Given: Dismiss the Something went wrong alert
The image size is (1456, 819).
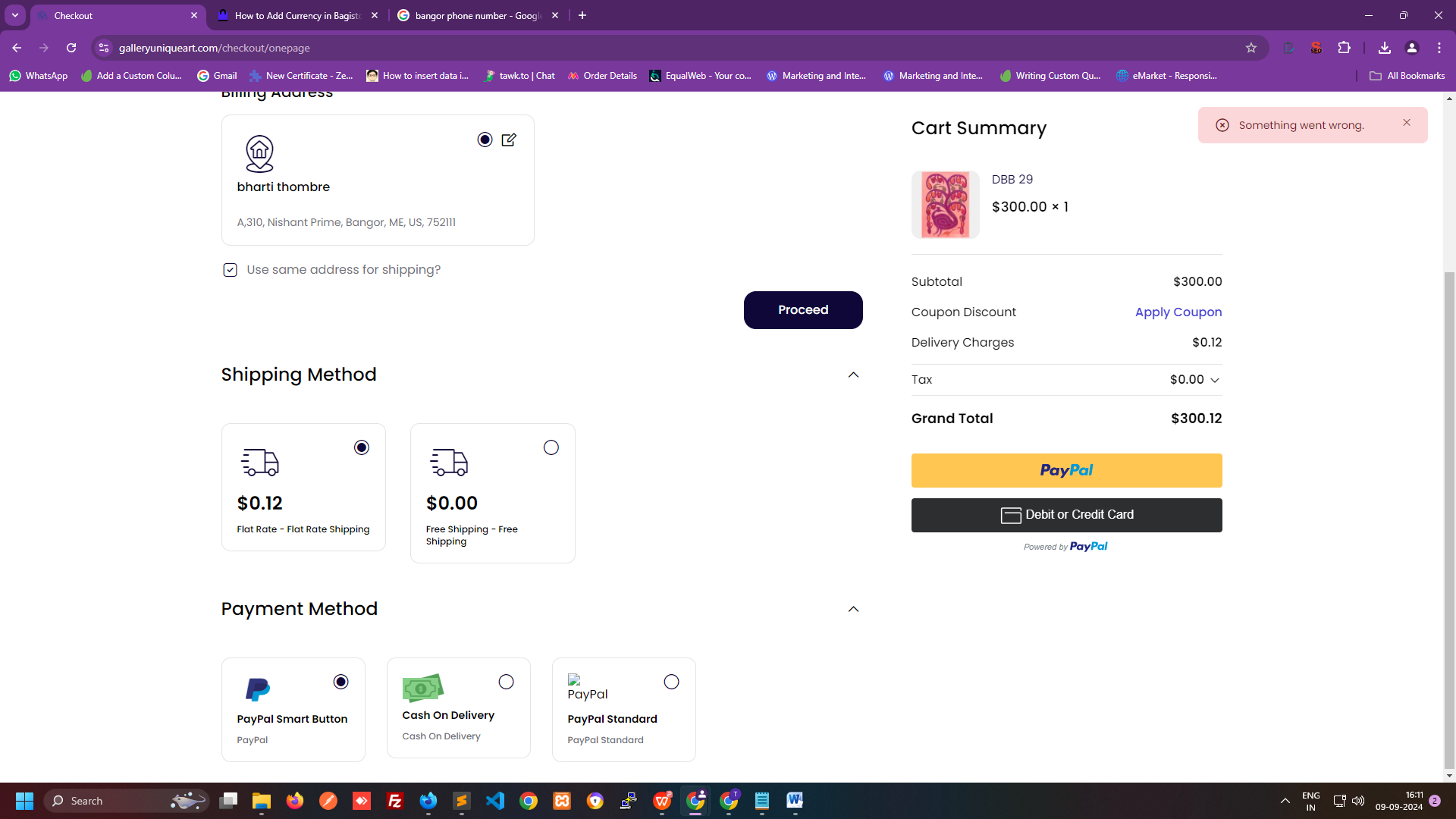Looking at the screenshot, I should pyautogui.click(x=1407, y=123).
